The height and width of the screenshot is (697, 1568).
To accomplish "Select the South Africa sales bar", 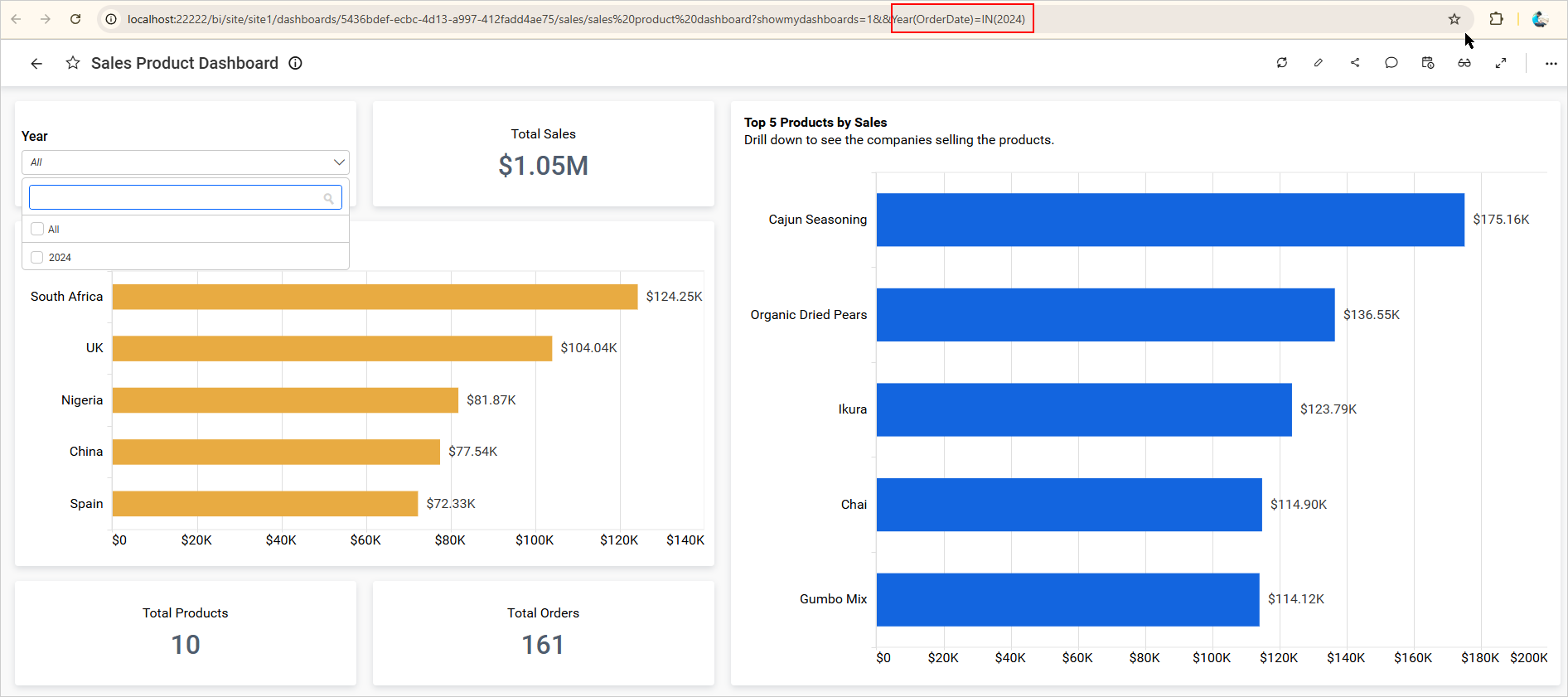I will (375, 297).
